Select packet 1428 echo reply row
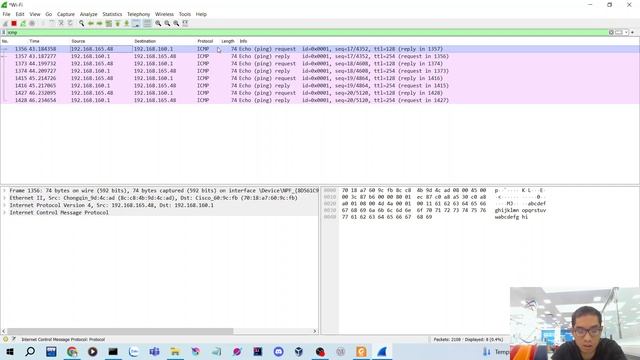640x360 pixels. click(320, 100)
